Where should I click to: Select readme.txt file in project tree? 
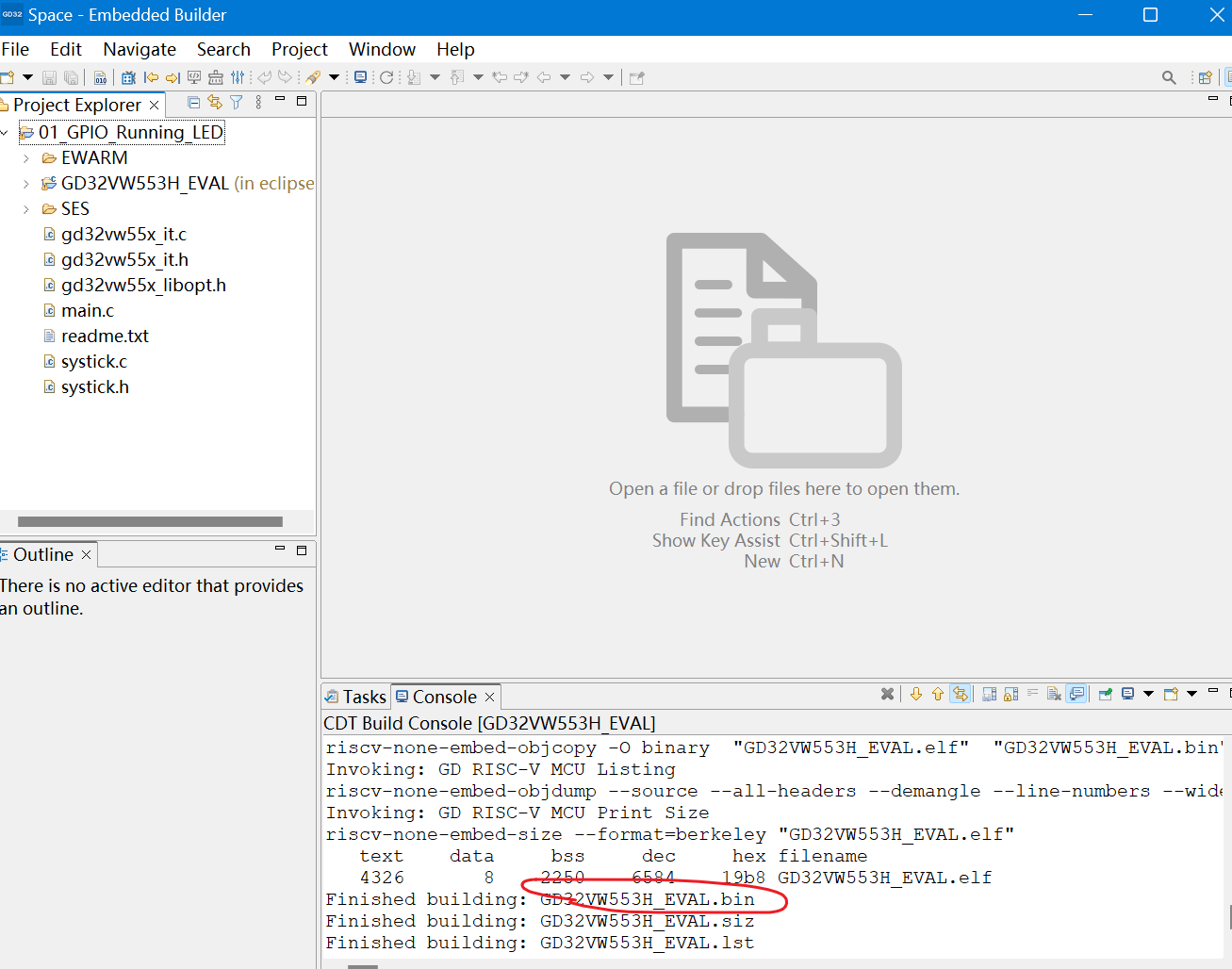pyautogui.click(x=105, y=336)
